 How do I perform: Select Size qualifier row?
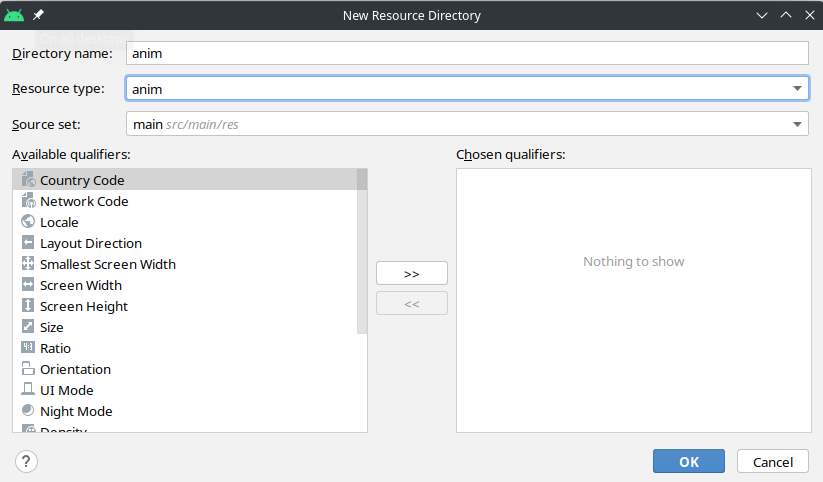coord(185,327)
